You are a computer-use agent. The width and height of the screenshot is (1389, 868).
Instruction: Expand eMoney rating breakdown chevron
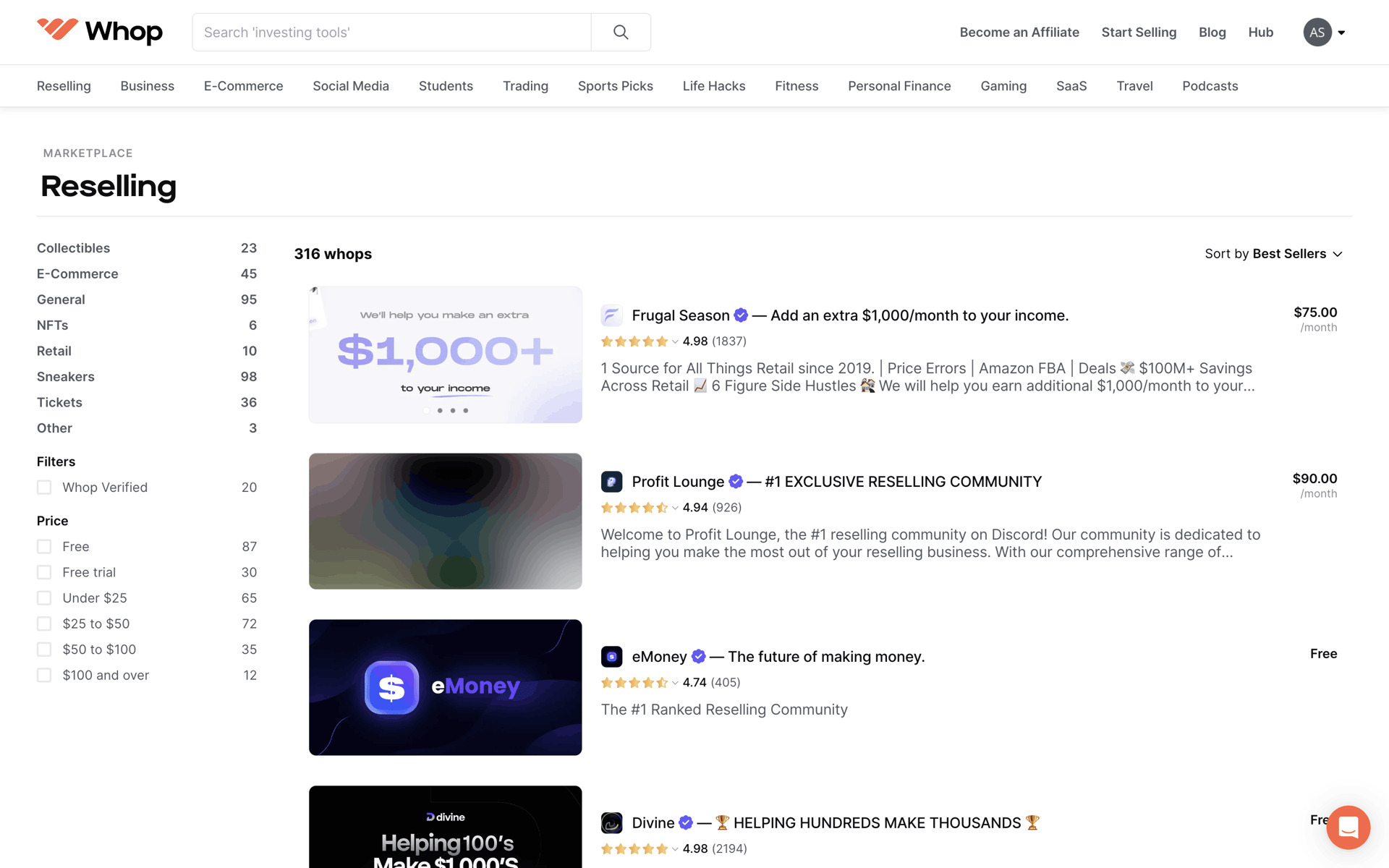pyautogui.click(x=675, y=684)
